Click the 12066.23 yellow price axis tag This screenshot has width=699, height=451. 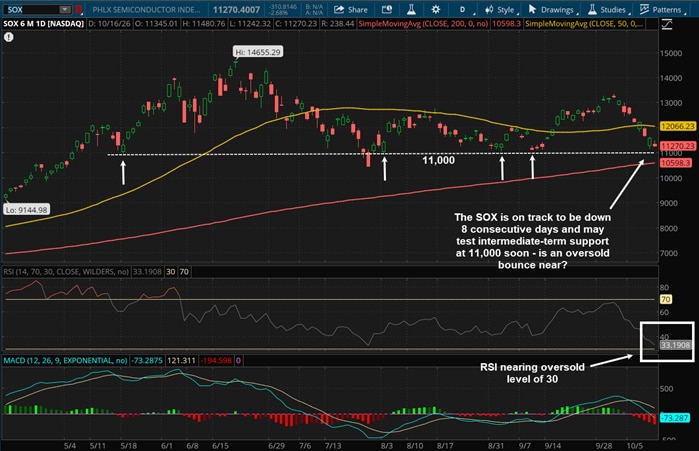pyautogui.click(x=678, y=126)
